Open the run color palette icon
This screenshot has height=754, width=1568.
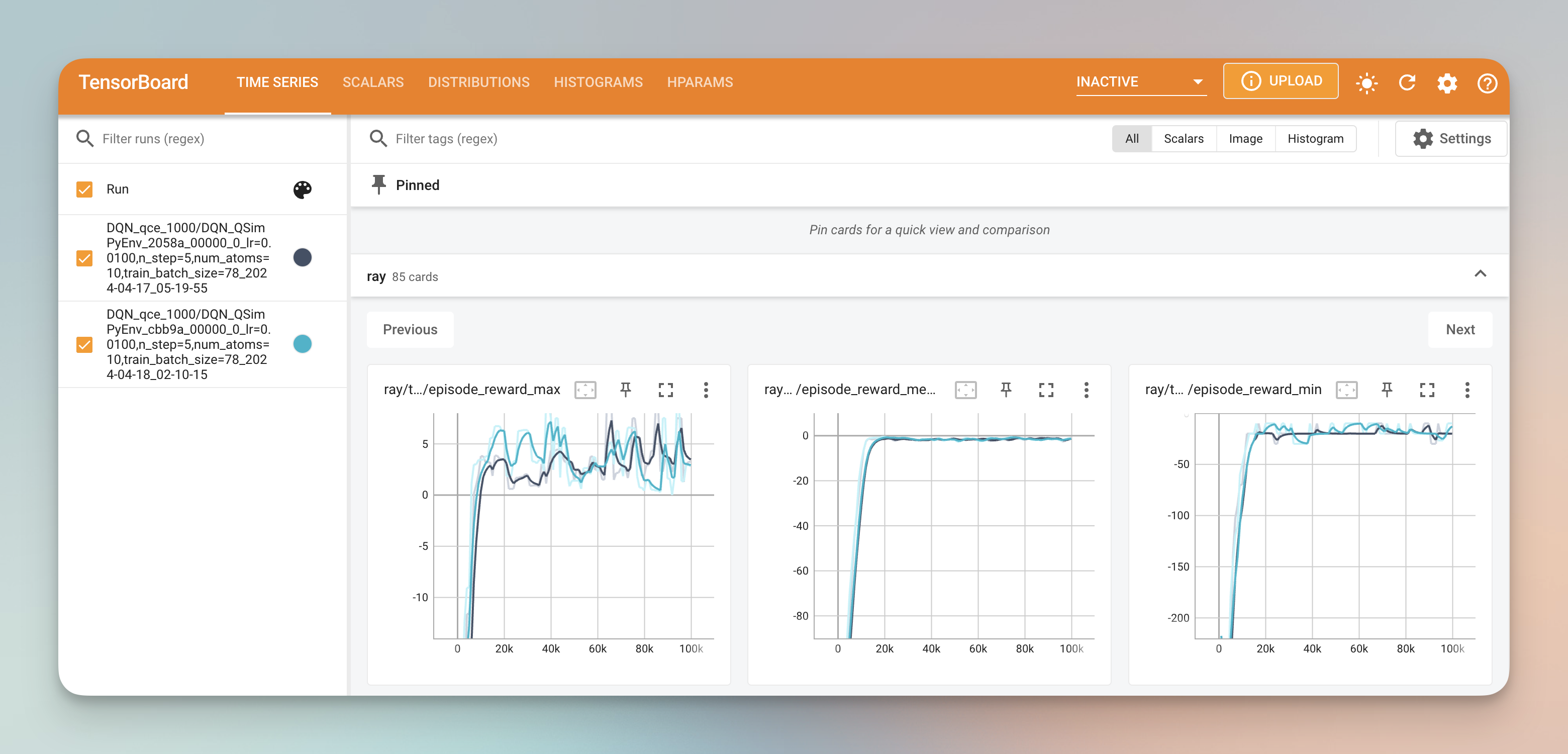tap(303, 190)
